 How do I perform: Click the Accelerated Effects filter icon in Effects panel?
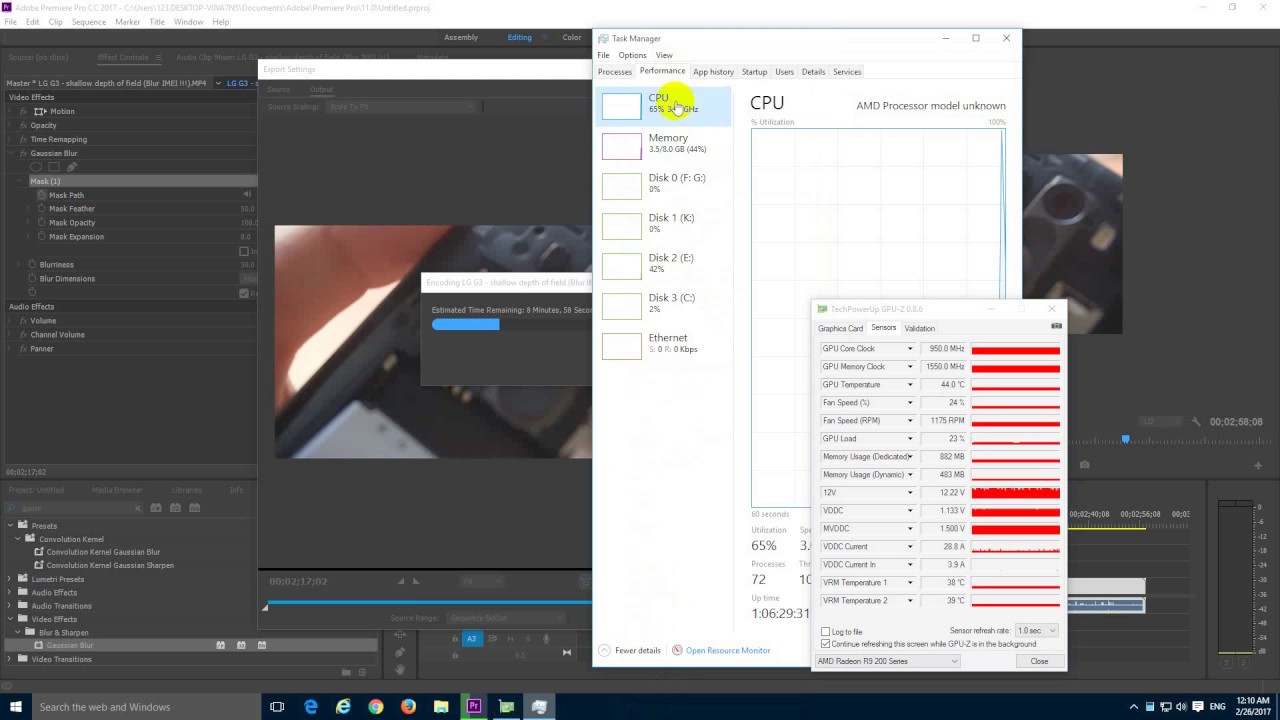click(x=156, y=508)
